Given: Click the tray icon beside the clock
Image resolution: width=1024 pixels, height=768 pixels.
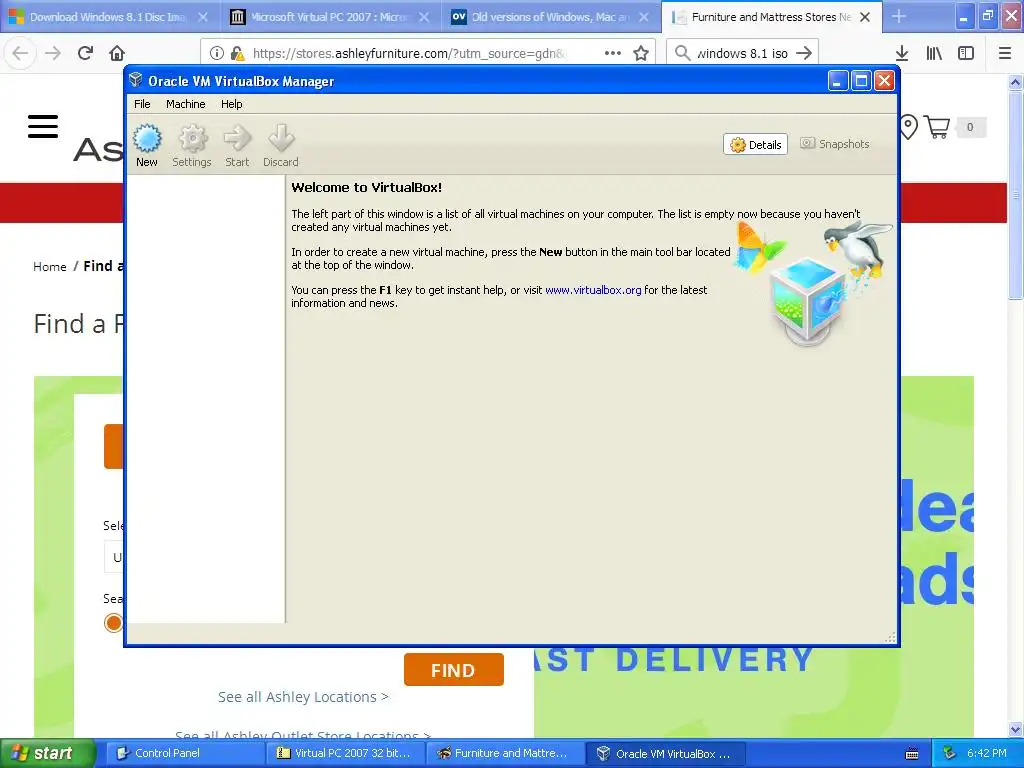Looking at the screenshot, I should (949, 754).
